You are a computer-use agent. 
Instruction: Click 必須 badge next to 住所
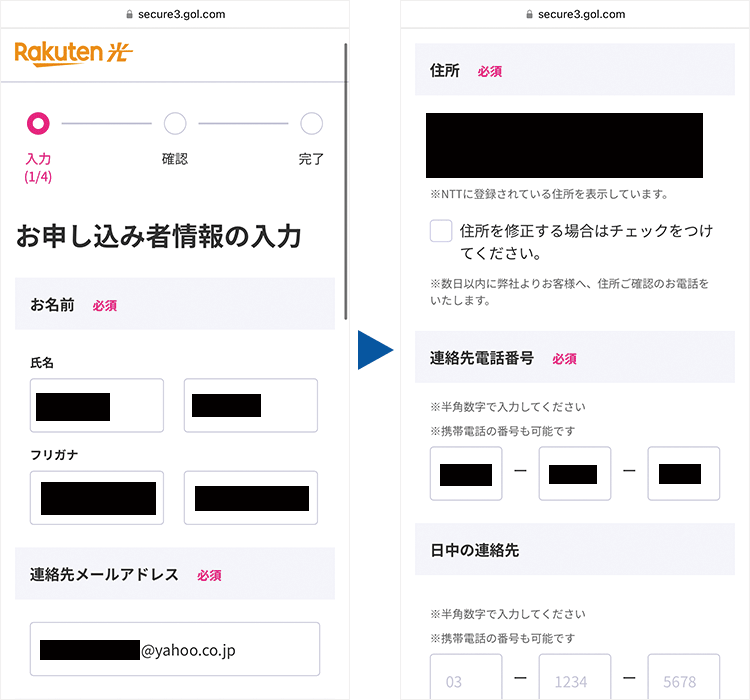point(490,71)
